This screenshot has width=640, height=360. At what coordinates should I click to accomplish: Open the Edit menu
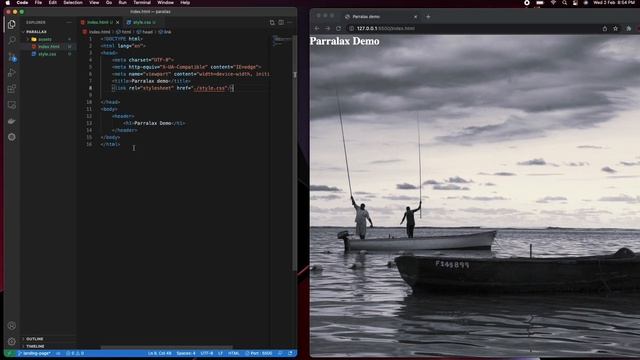pos(53,3)
